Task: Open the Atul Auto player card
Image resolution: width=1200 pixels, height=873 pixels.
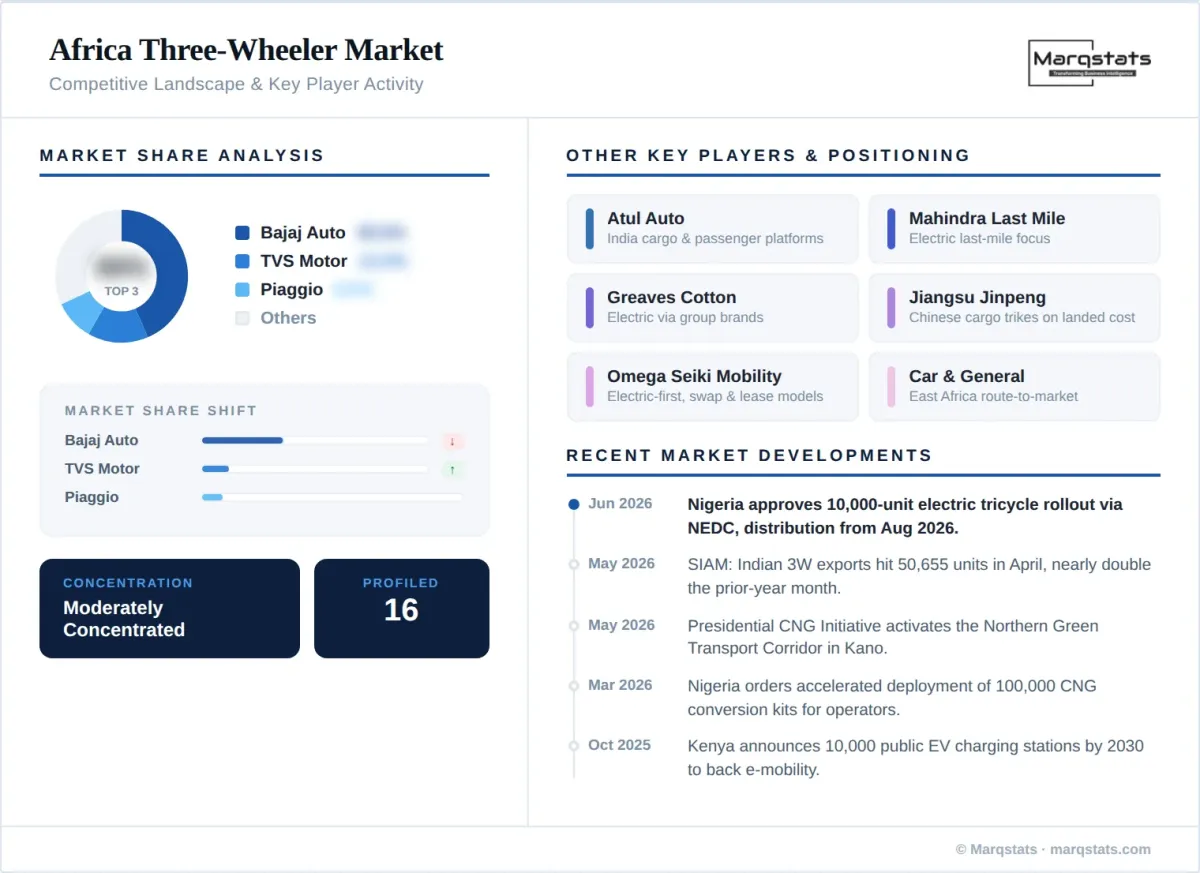Action: 713,229
